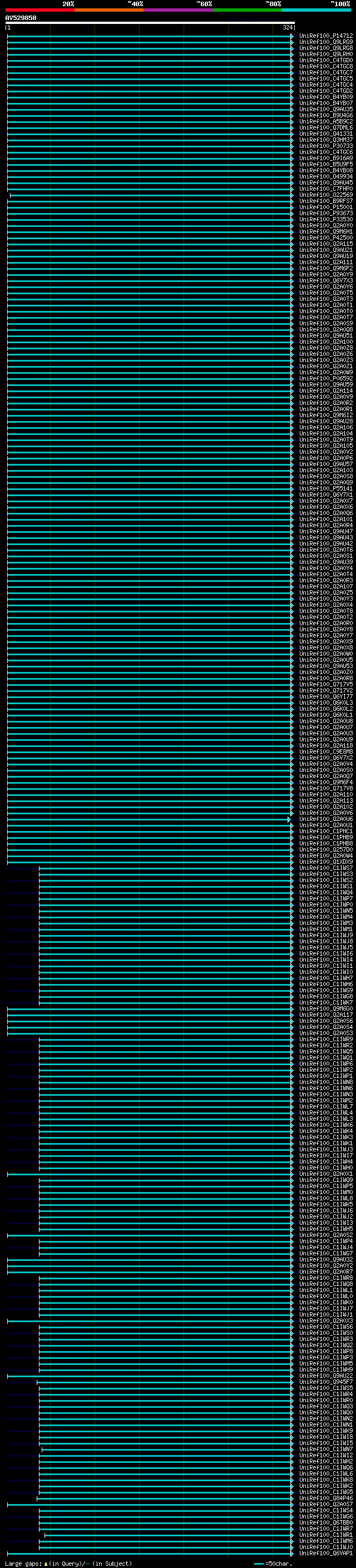The image size is (356, 1568).
Task: Click label UniRef100_Q2A0S7
Action: [x=326, y=1505]
